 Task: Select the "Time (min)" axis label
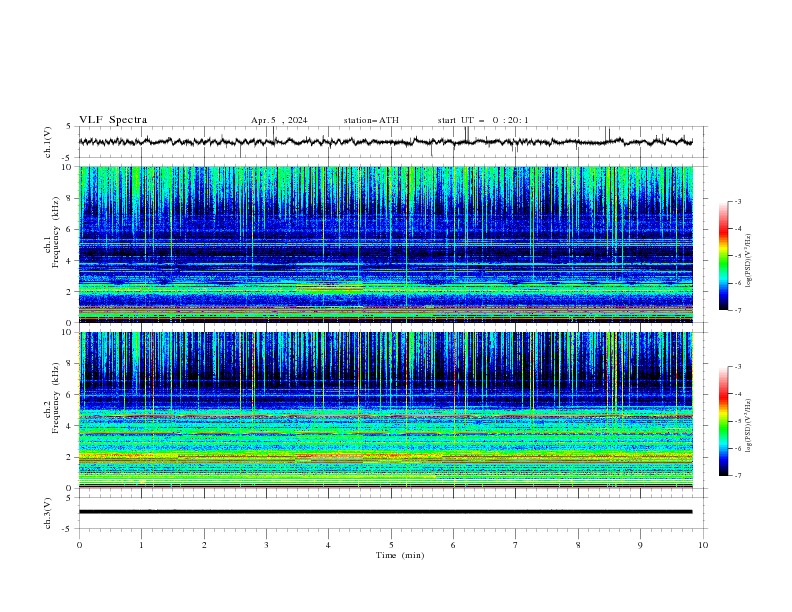[400, 555]
